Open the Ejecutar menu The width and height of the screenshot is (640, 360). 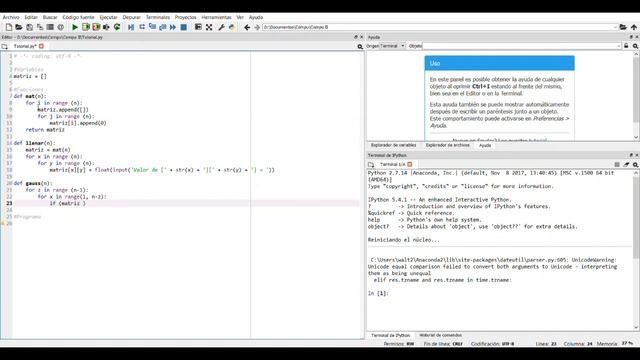(109, 17)
